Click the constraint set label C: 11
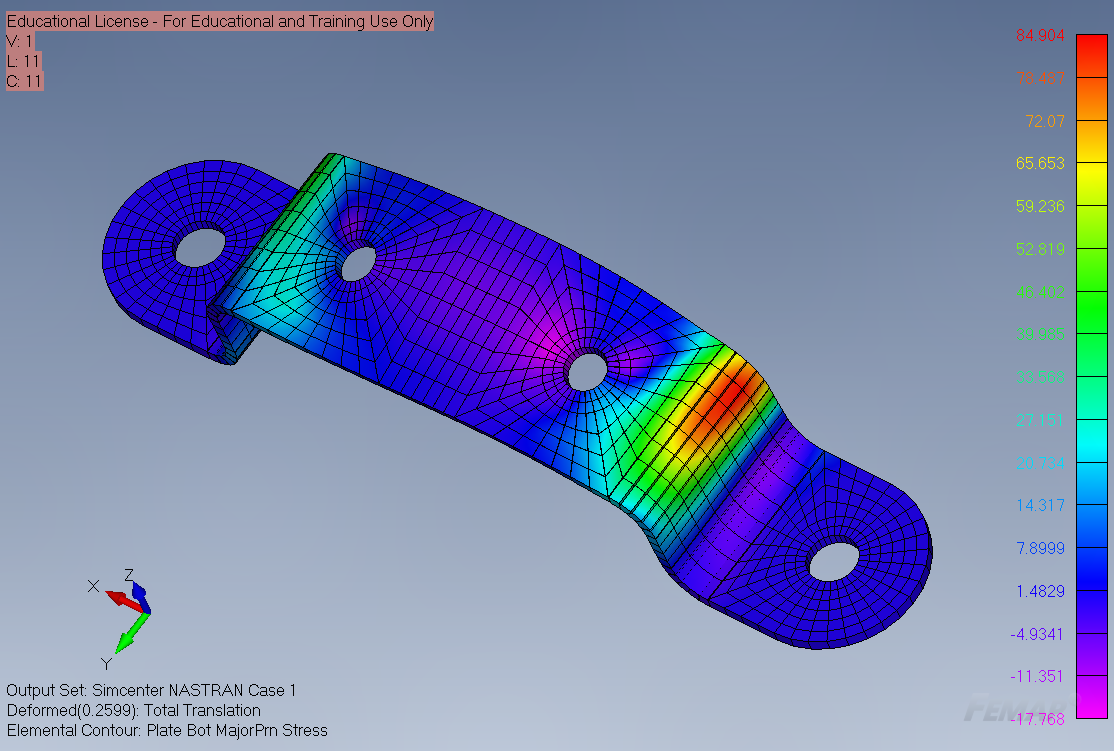1114x751 pixels. pos(24,81)
